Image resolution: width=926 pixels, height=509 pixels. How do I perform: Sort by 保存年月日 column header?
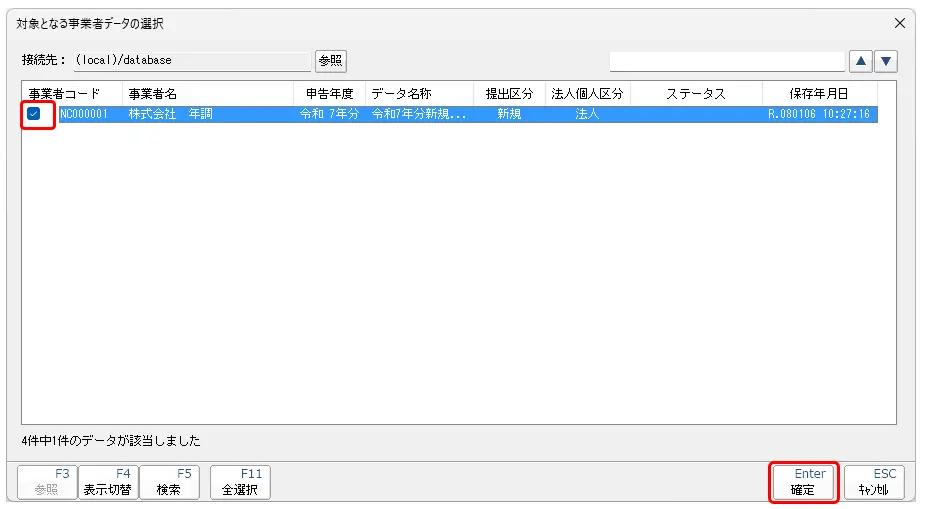click(818, 94)
